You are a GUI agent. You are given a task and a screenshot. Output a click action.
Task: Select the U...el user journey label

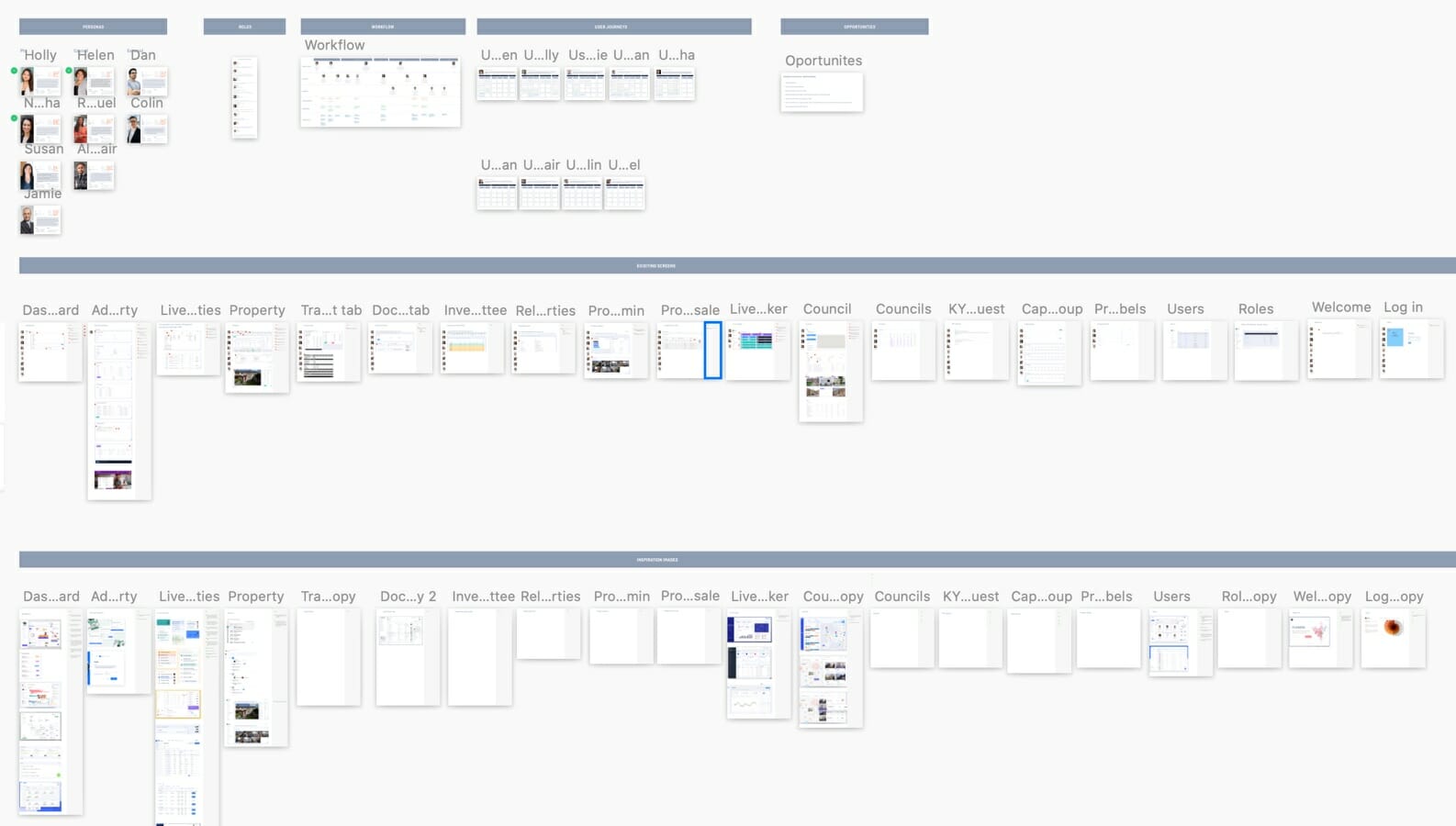pos(624,165)
